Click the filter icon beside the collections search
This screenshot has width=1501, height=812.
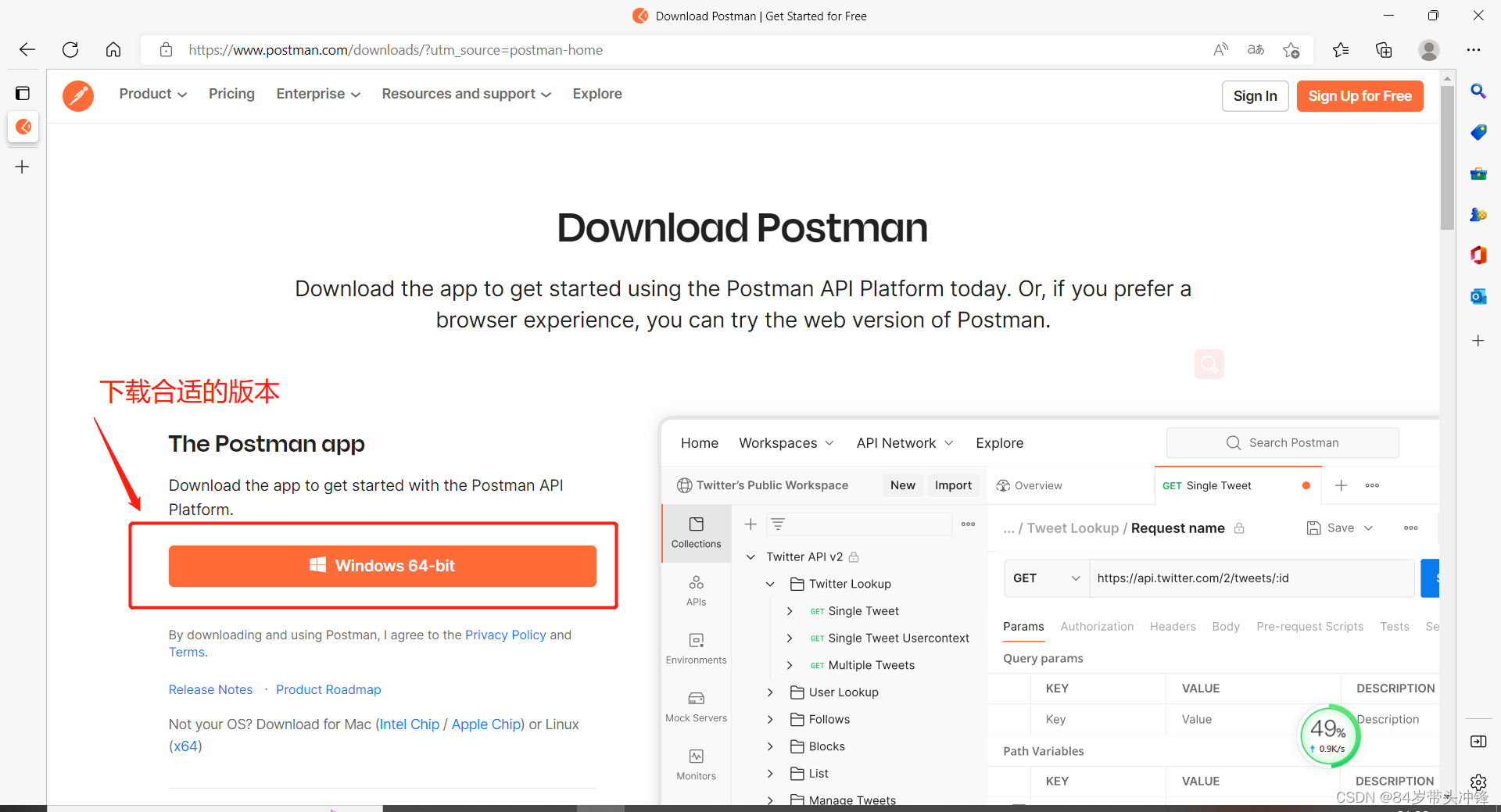click(x=779, y=524)
